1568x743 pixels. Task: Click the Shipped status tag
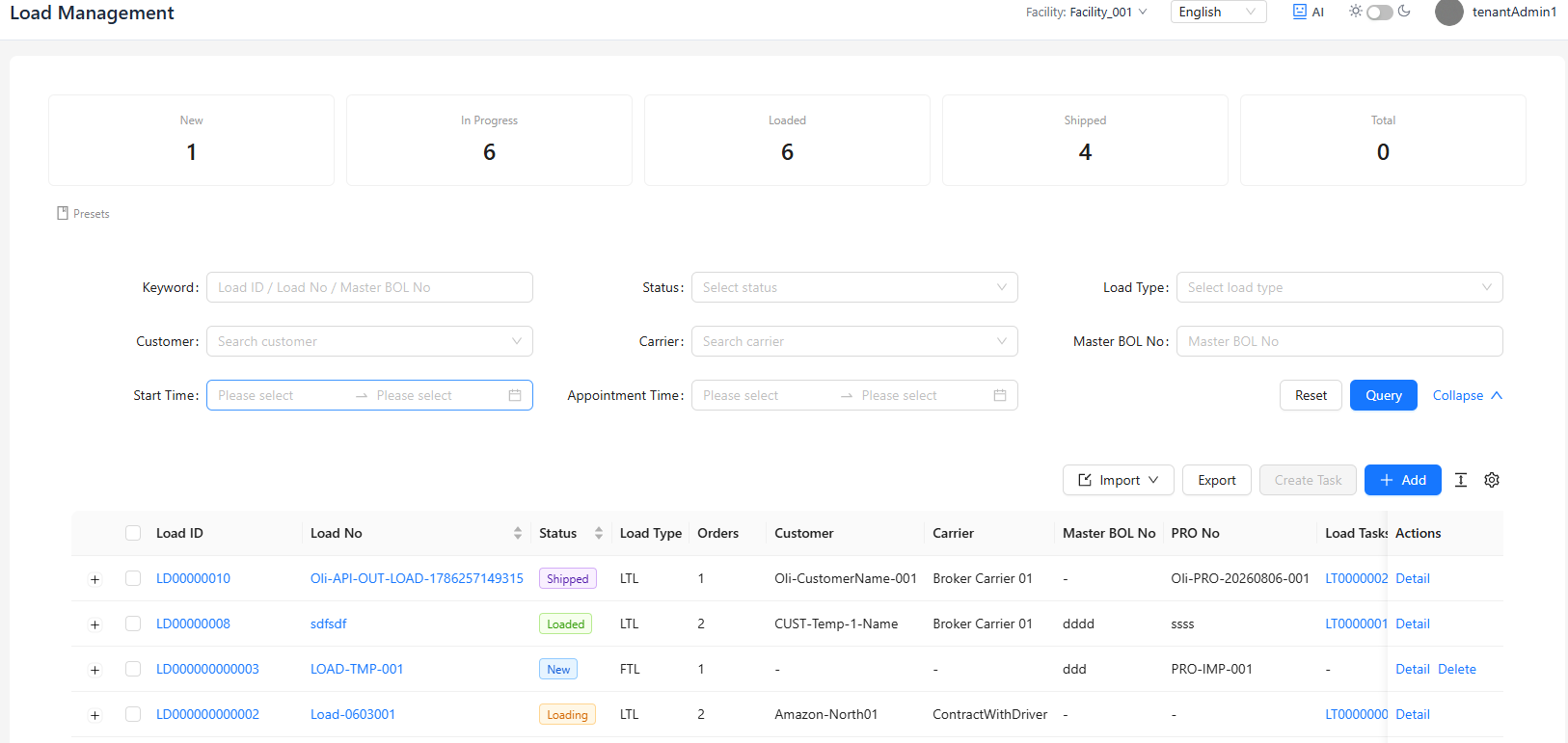(568, 578)
